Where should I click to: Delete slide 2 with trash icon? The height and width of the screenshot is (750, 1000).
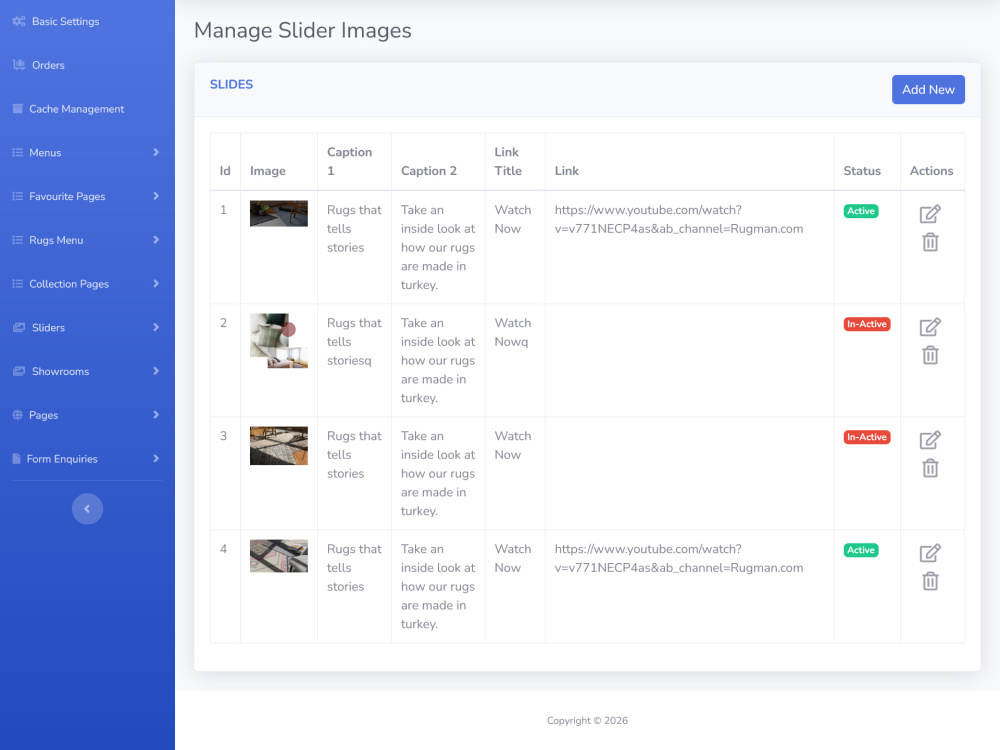pyautogui.click(x=930, y=355)
